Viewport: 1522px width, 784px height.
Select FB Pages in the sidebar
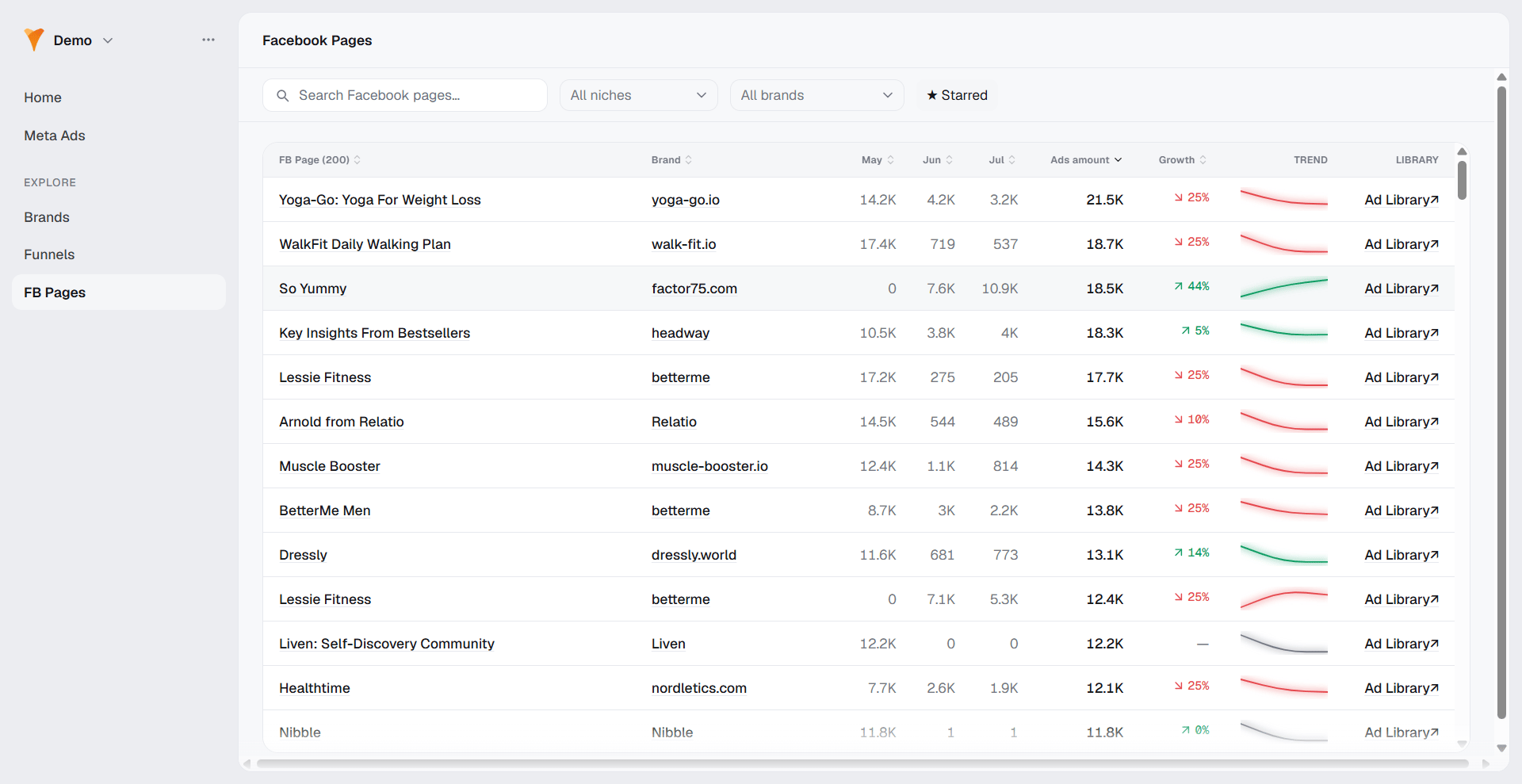(119, 293)
